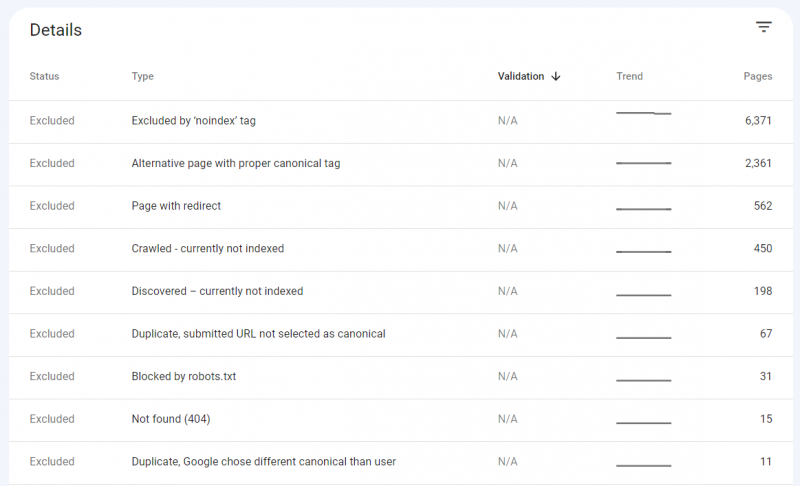Click the Validation sort arrow
Image resolution: width=800 pixels, height=486 pixels.
pos(556,76)
